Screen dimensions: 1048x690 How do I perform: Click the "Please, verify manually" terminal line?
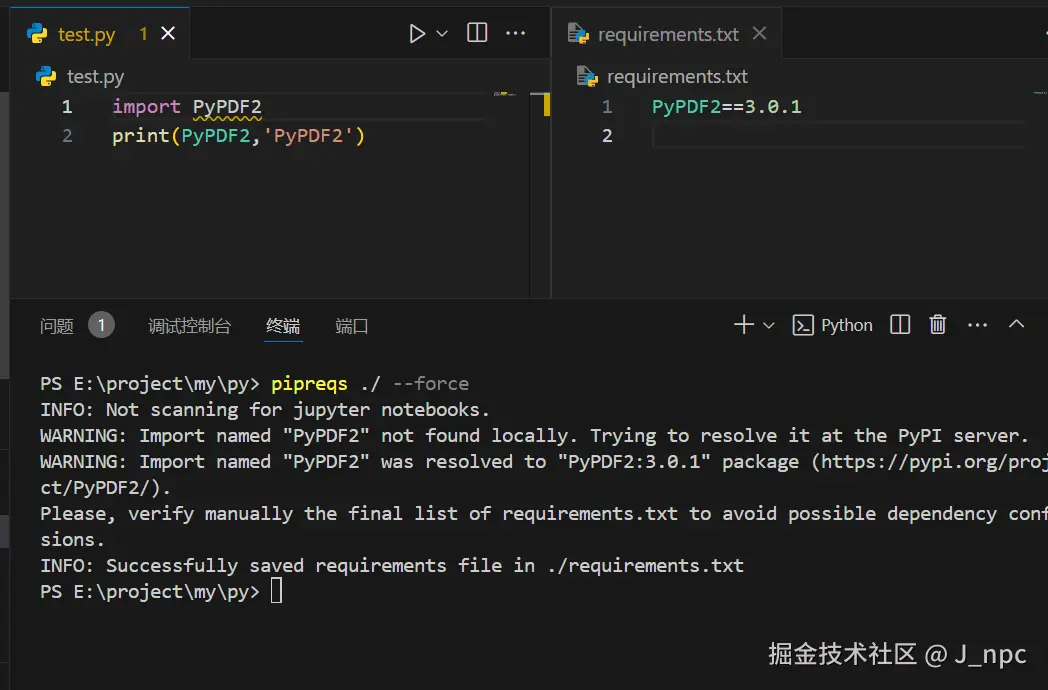(x=544, y=526)
